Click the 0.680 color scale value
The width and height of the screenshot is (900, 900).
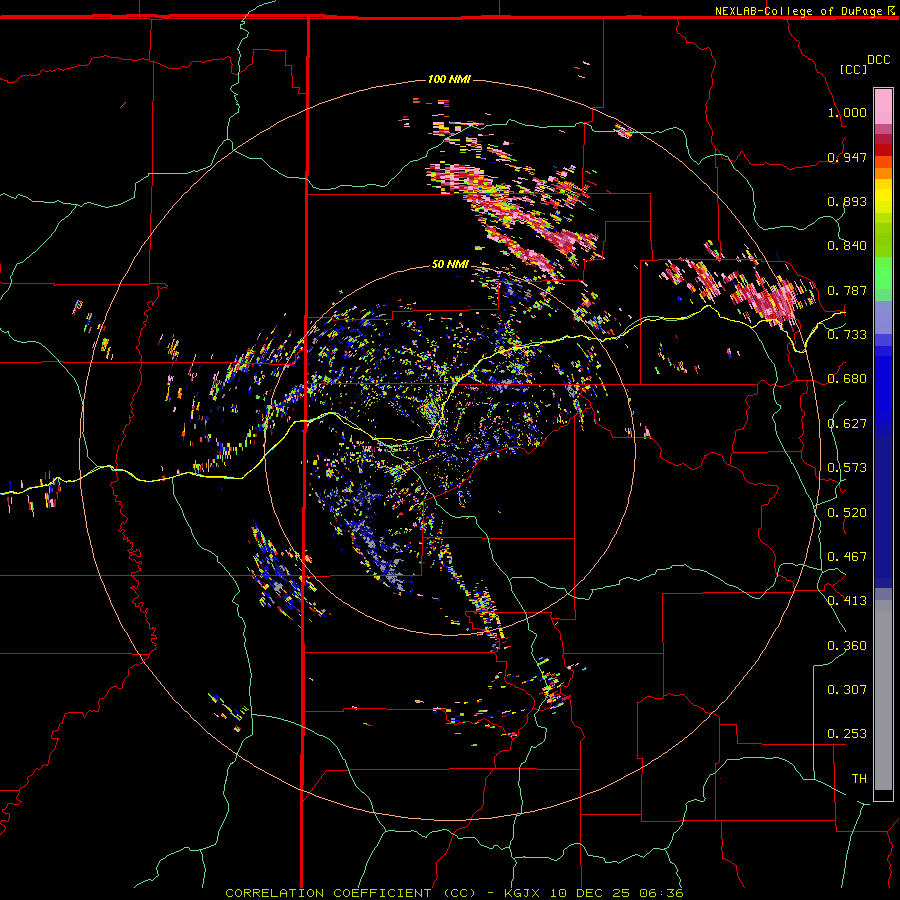(847, 379)
